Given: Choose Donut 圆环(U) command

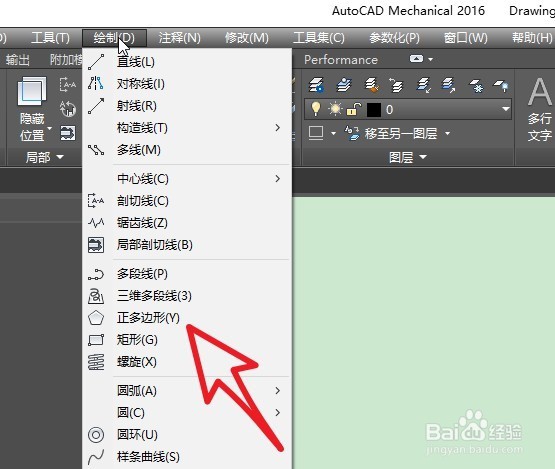Looking at the screenshot, I should click(x=187, y=434).
